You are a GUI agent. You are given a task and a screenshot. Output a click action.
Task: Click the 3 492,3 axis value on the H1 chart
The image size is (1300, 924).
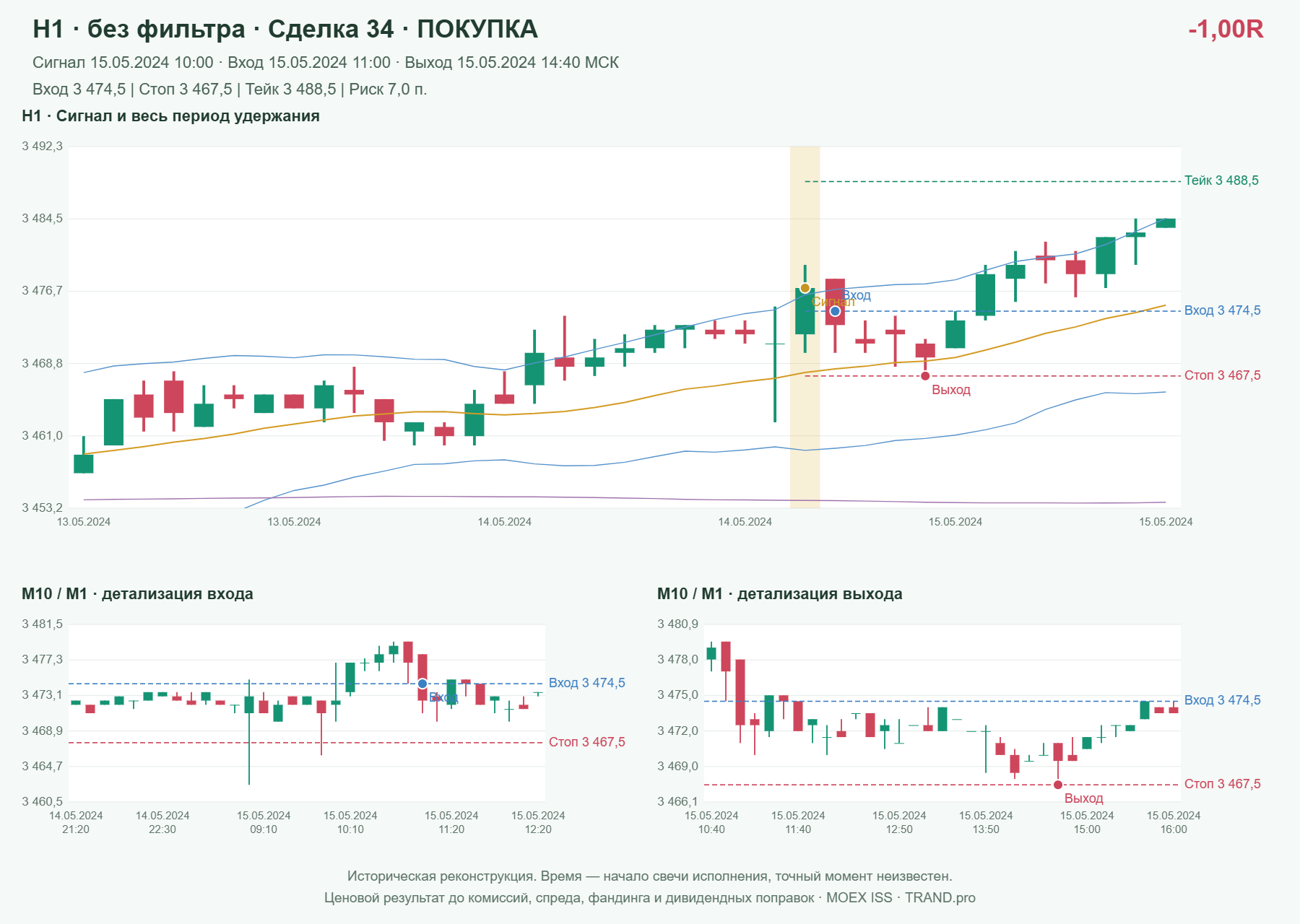42,147
